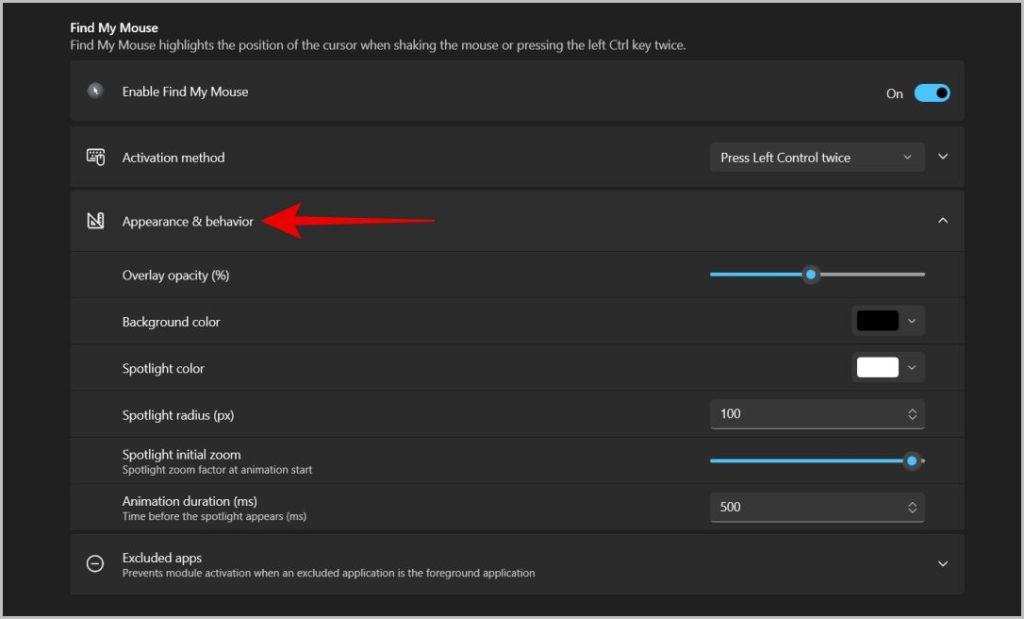Image resolution: width=1024 pixels, height=619 pixels.
Task: Click the Find My Mouse cursor icon
Action: click(x=95, y=91)
